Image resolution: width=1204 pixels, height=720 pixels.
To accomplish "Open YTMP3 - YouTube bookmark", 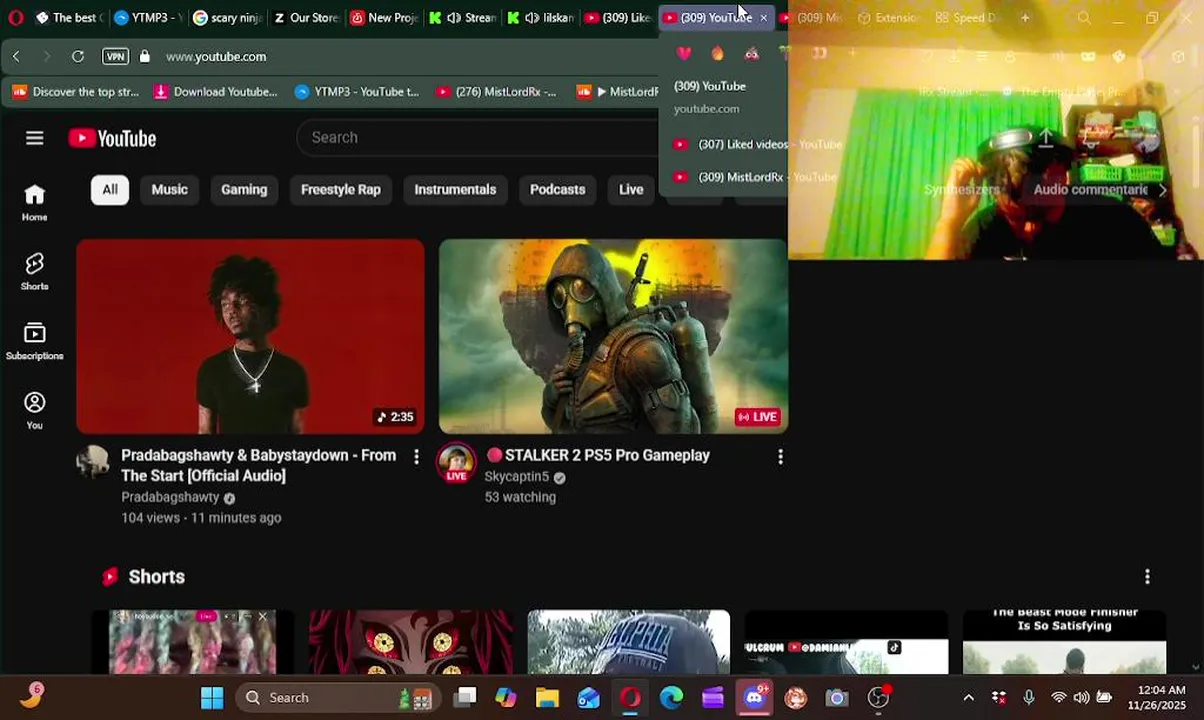I will point(357,92).
